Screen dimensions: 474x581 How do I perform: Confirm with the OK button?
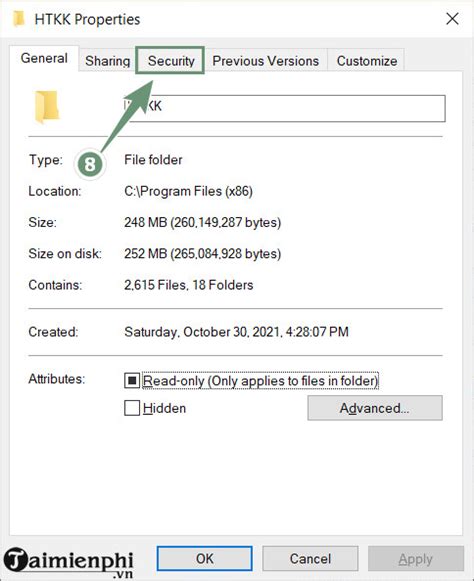pos(205,558)
